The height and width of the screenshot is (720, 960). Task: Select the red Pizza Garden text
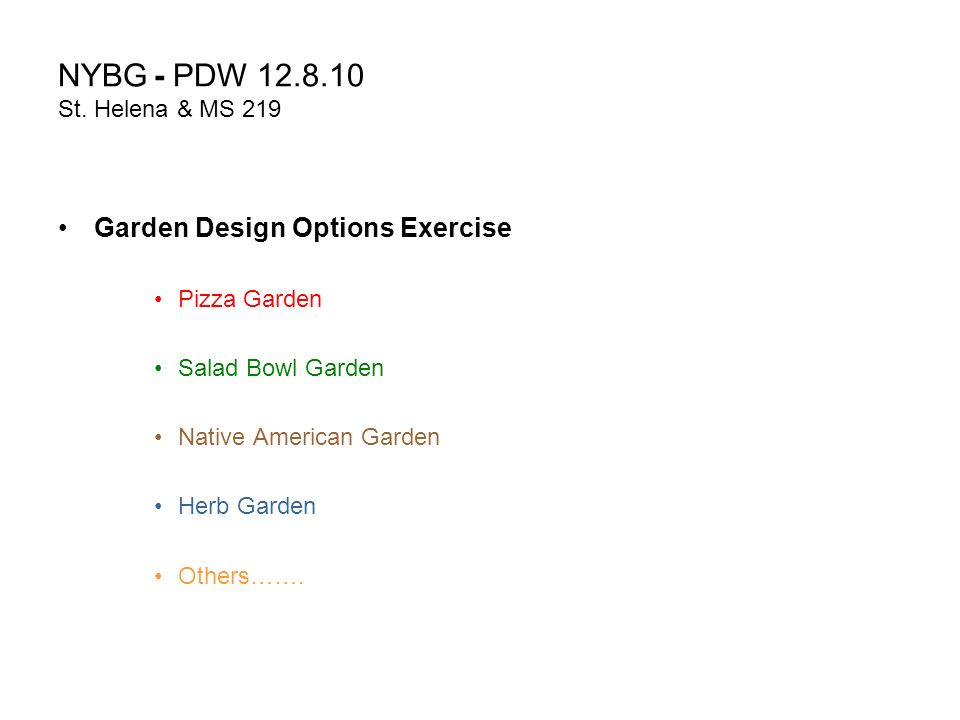(x=250, y=299)
